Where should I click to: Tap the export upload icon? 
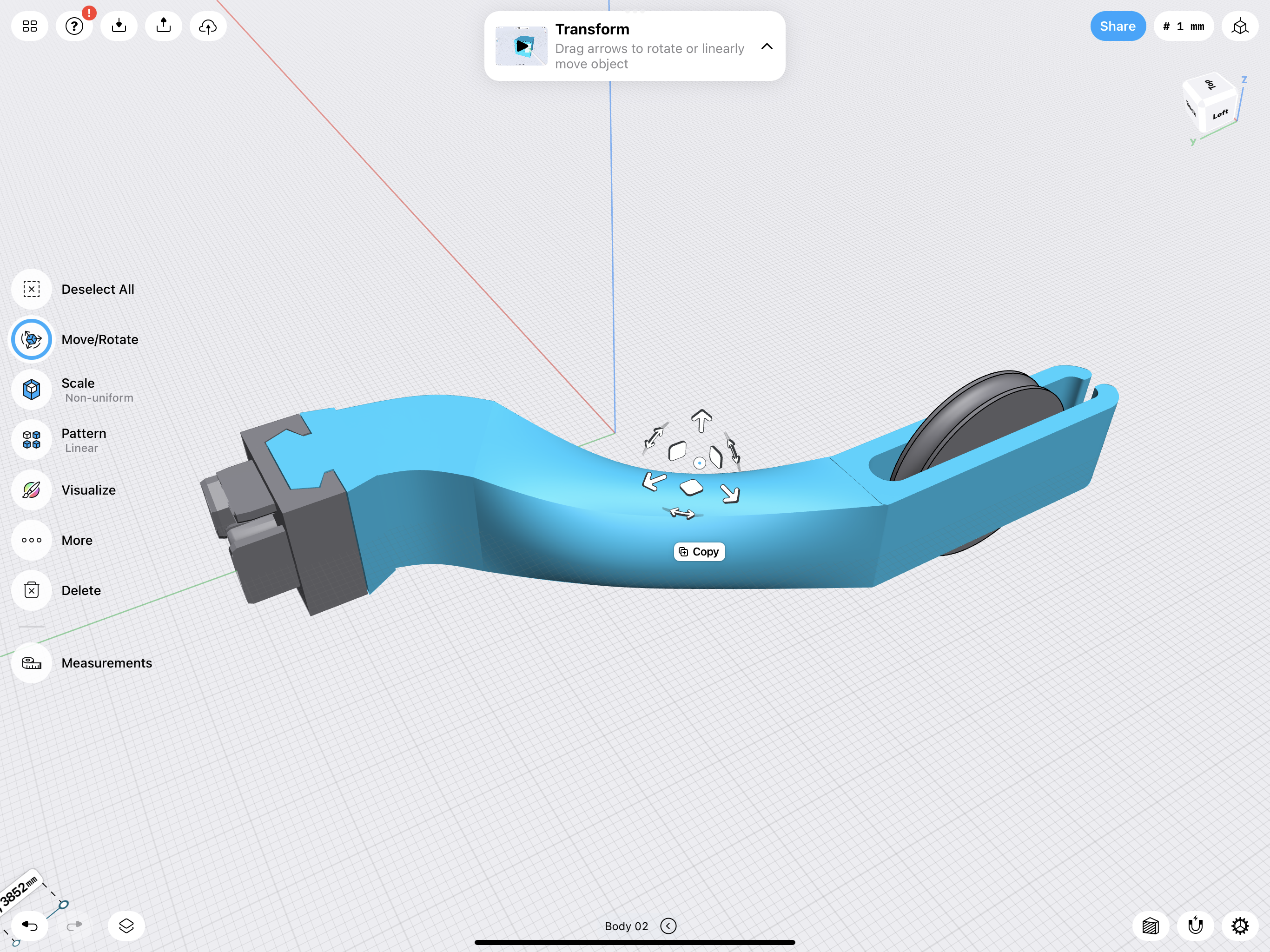[164, 26]
